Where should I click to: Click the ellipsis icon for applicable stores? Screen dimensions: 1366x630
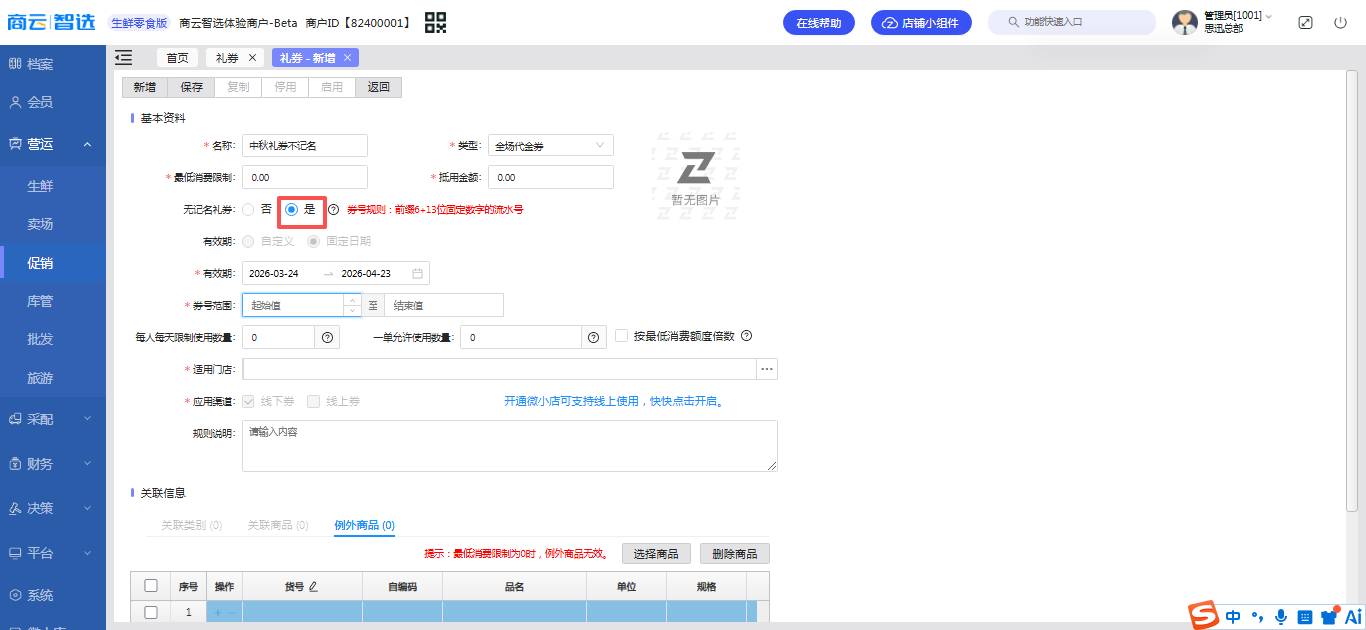pyautogui.click(x=767, y=369)
